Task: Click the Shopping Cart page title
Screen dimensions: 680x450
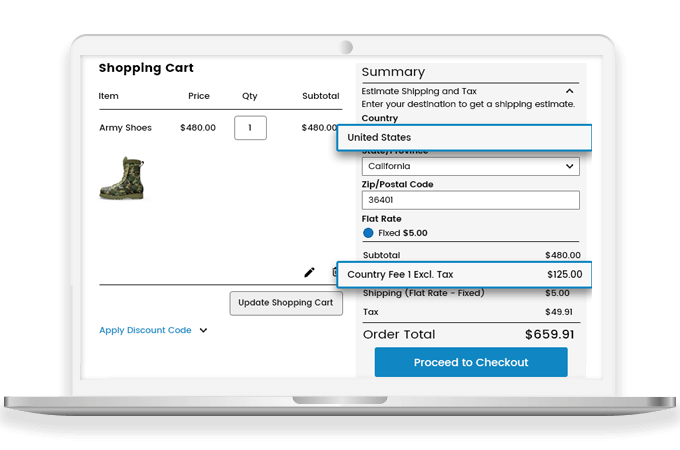Action: (146, 68)
